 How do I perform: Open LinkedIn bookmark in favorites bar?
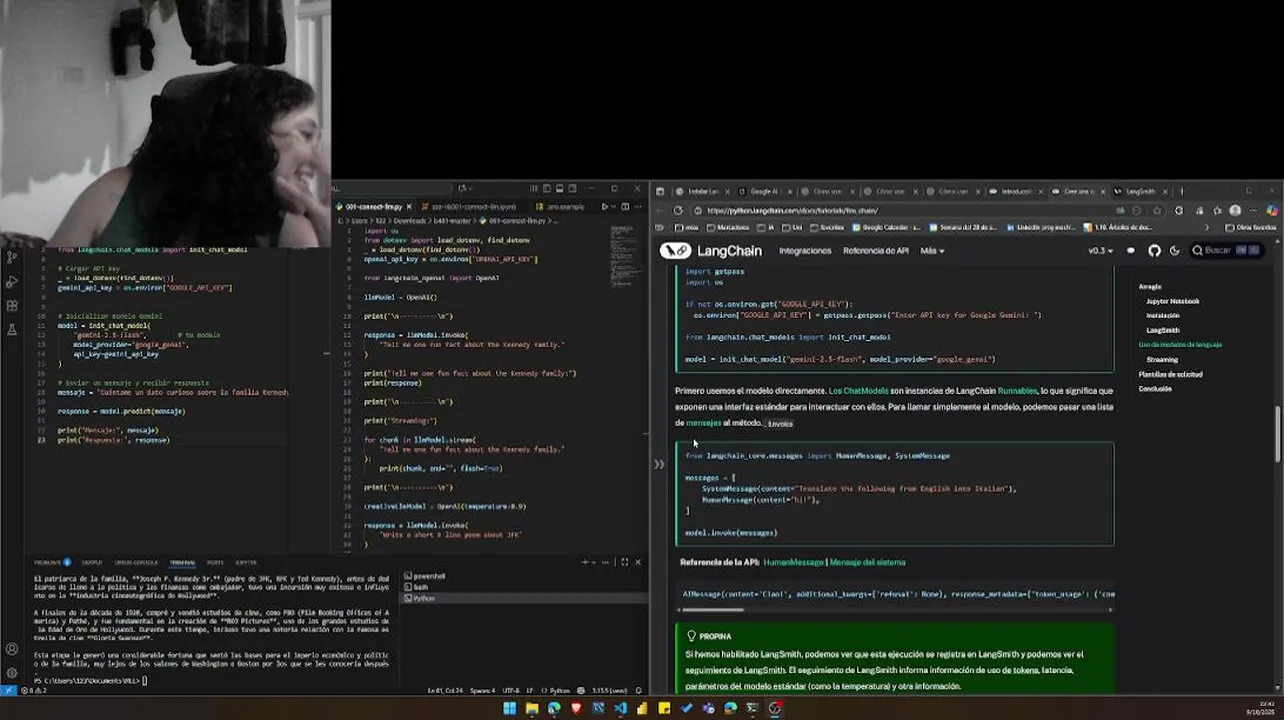tap(1042, 227)
